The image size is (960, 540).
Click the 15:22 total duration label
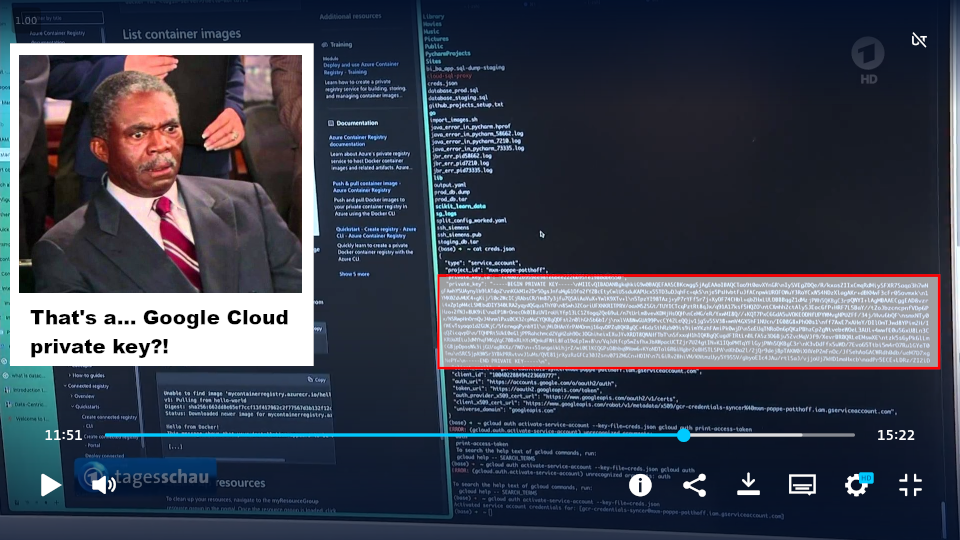[895, 435]
